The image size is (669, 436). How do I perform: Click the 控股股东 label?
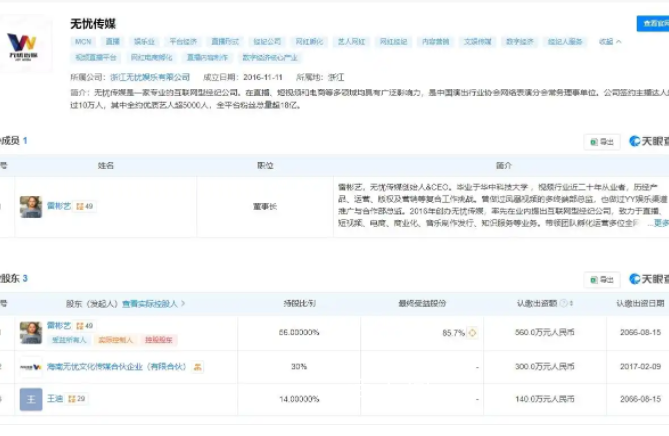click(x=159, y=340)
